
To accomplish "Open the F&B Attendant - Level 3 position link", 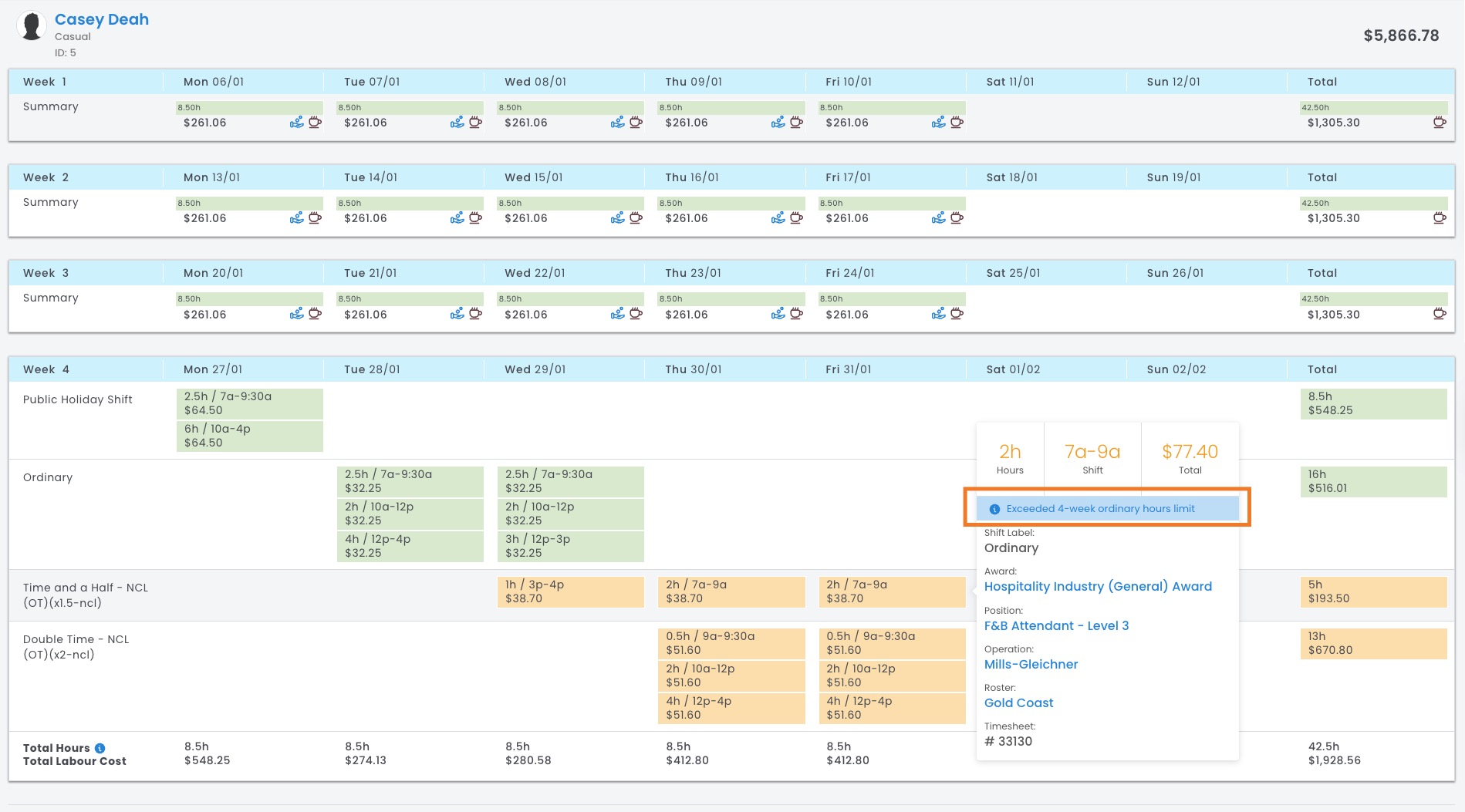I will pos(1056,626).
